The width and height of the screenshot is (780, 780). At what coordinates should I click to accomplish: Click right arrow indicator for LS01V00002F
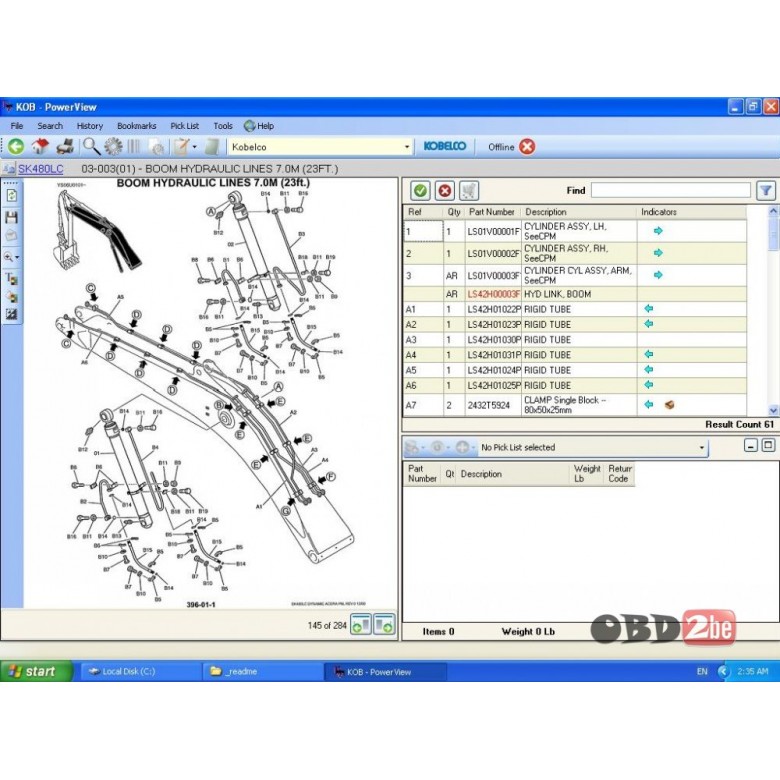[x=658, y=253]
